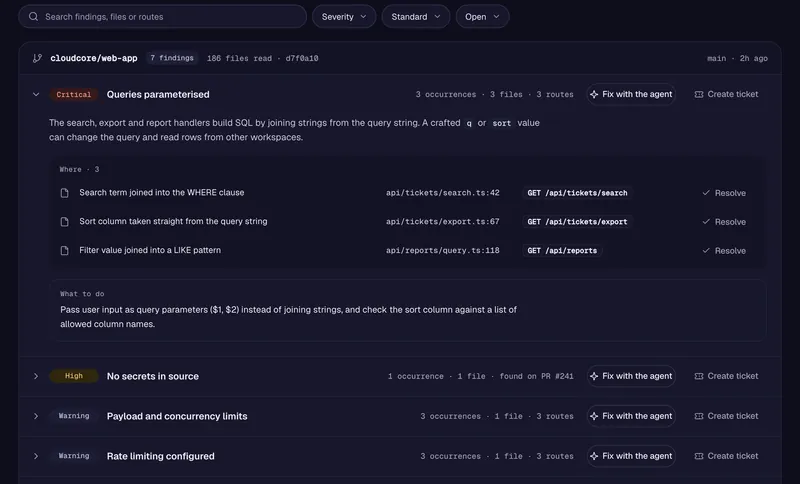Open file path api/tickets/export.ts:67

pos(443,221)
